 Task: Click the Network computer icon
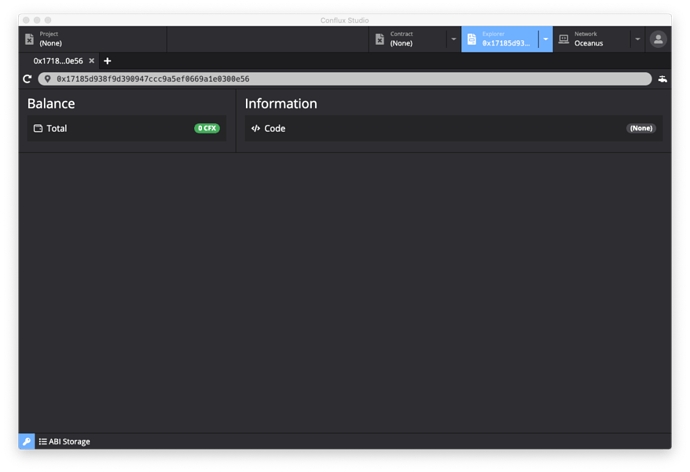(x=564, y=39)
